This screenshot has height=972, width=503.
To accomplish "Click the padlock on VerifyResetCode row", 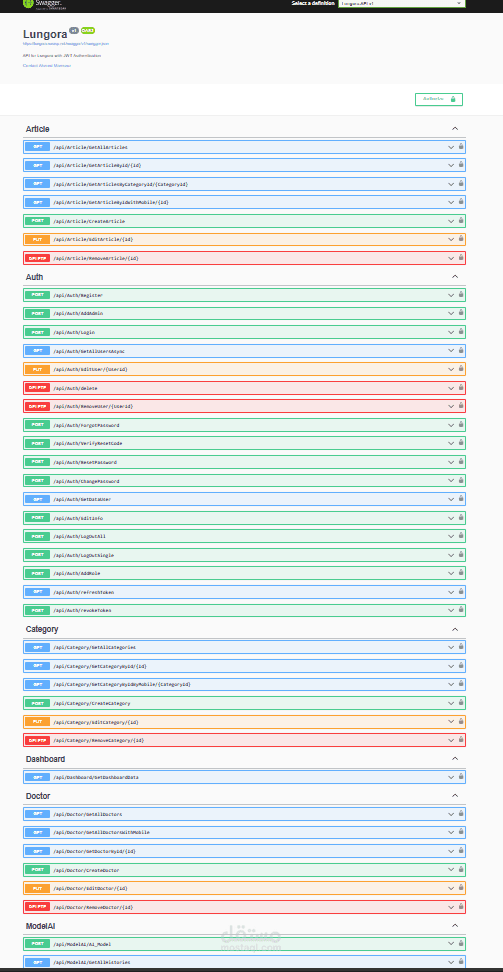I will click(x=461, y=443).
